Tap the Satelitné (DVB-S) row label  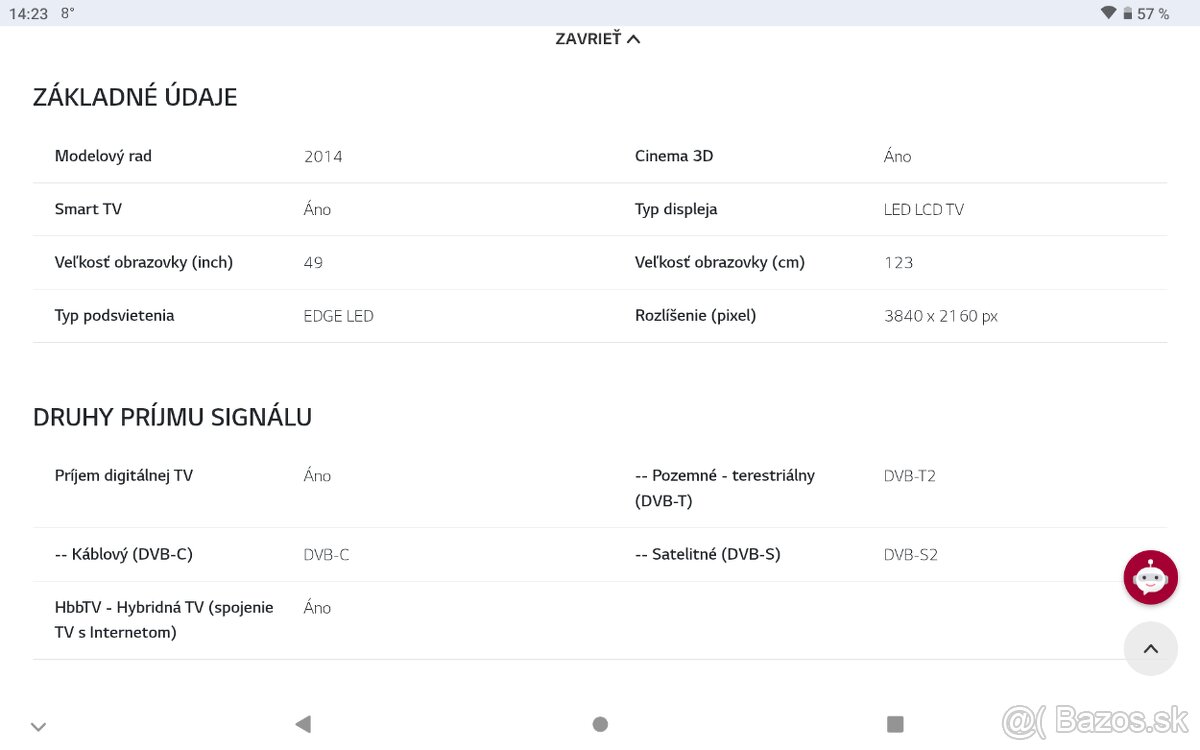coord(707,554)
